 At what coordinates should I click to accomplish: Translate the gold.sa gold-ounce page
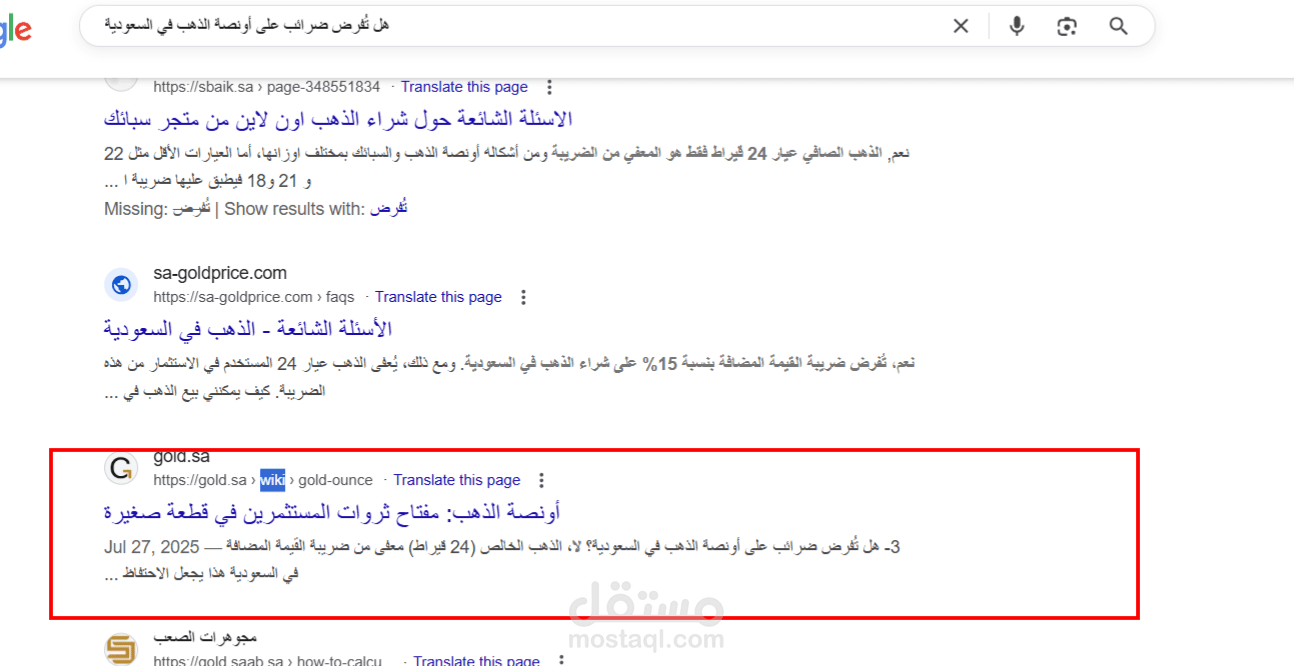[457, 480]
